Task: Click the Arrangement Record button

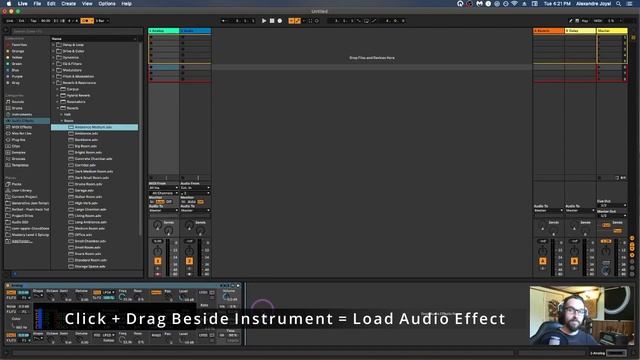Action: coord(280,21)
